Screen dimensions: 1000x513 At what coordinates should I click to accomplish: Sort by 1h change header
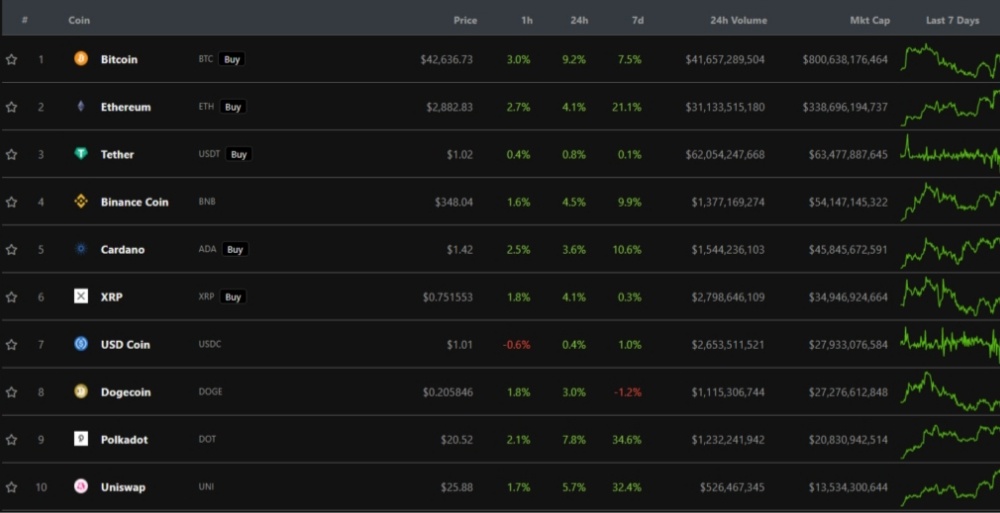tap(527, 20)
